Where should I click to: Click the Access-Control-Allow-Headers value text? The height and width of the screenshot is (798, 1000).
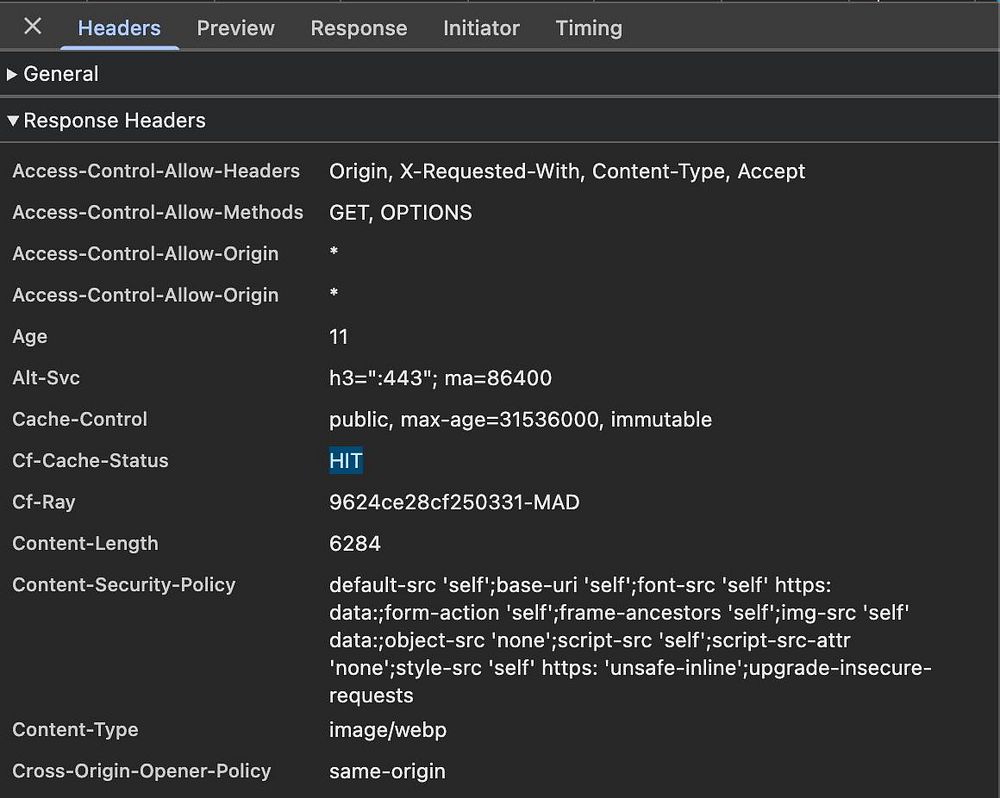(567, 171)
